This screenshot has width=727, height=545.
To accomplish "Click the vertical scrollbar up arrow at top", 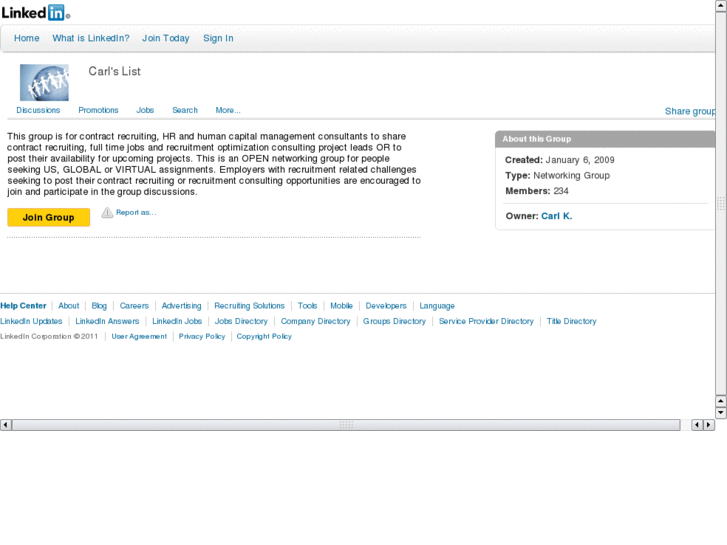I will [x=721, y=6].
